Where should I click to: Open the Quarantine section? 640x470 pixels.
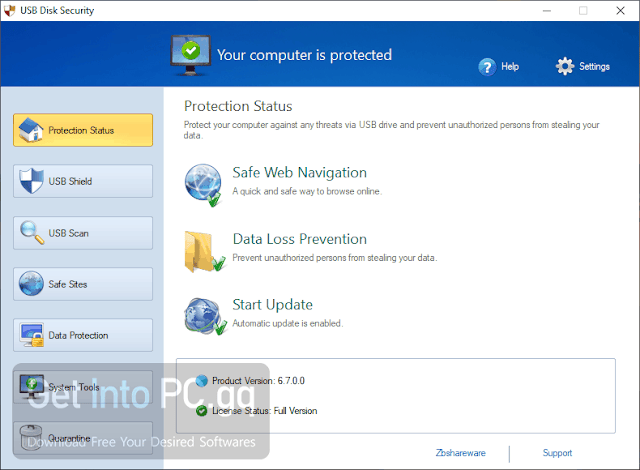tap(83, 438)
